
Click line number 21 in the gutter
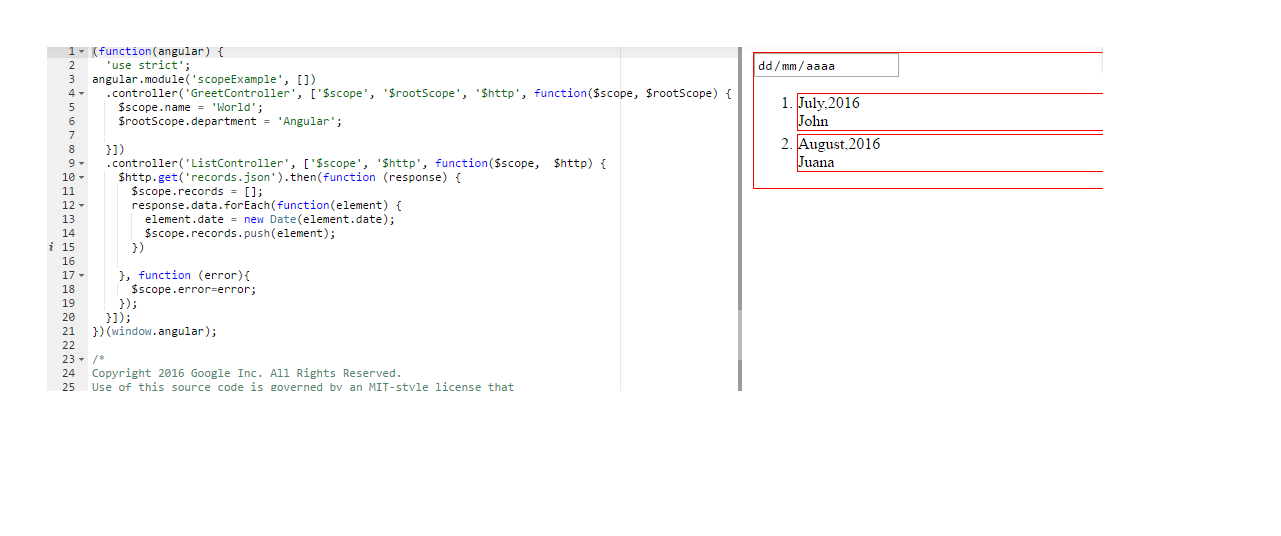(68, 331)
